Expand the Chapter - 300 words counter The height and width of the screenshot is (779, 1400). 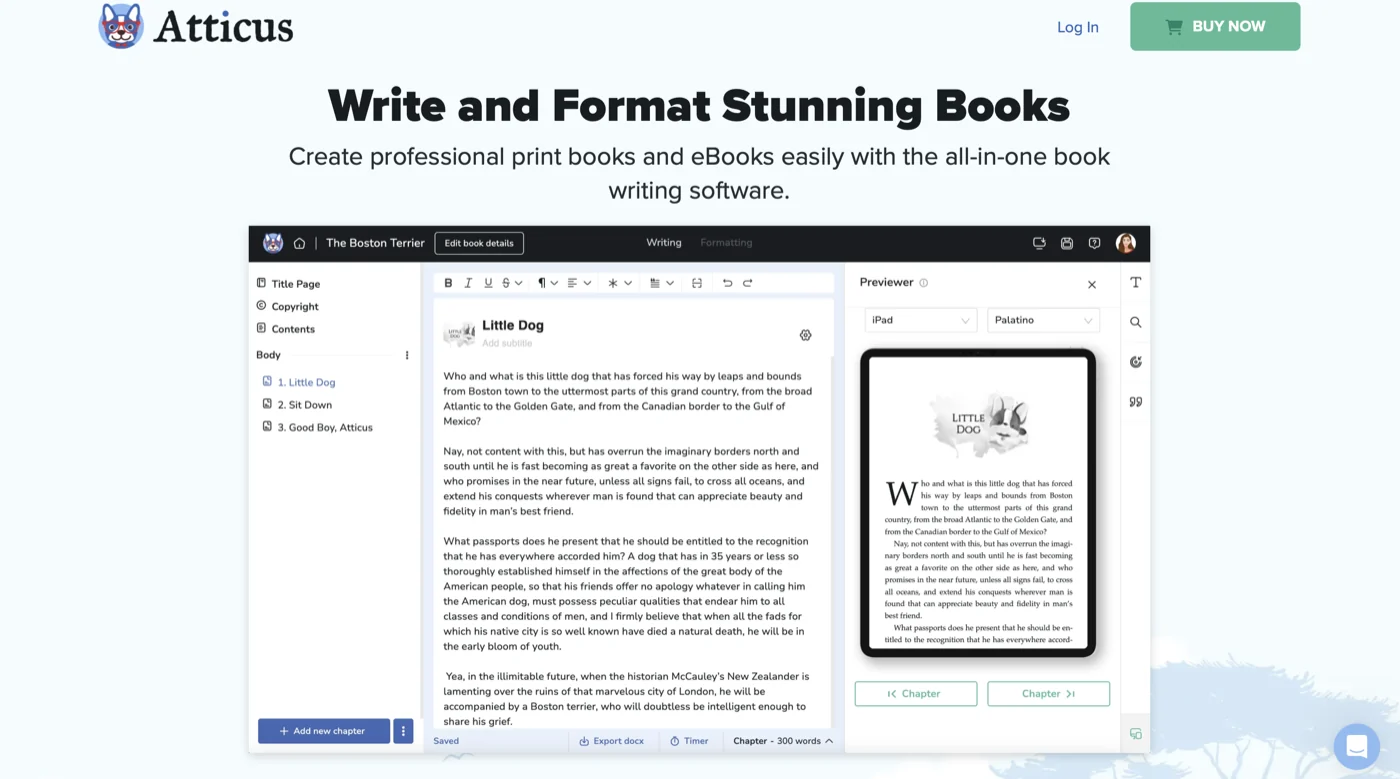coord(783,741)
